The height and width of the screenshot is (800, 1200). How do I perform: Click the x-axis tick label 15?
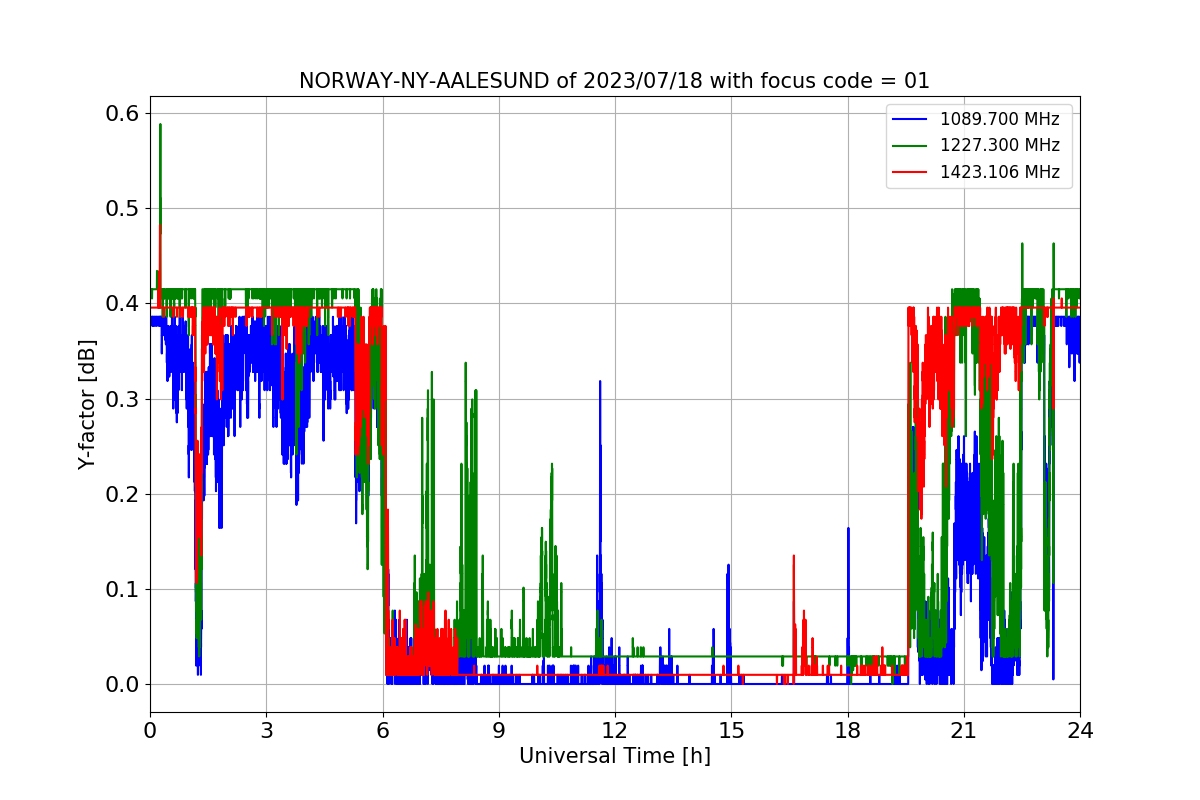click(731, 729)
